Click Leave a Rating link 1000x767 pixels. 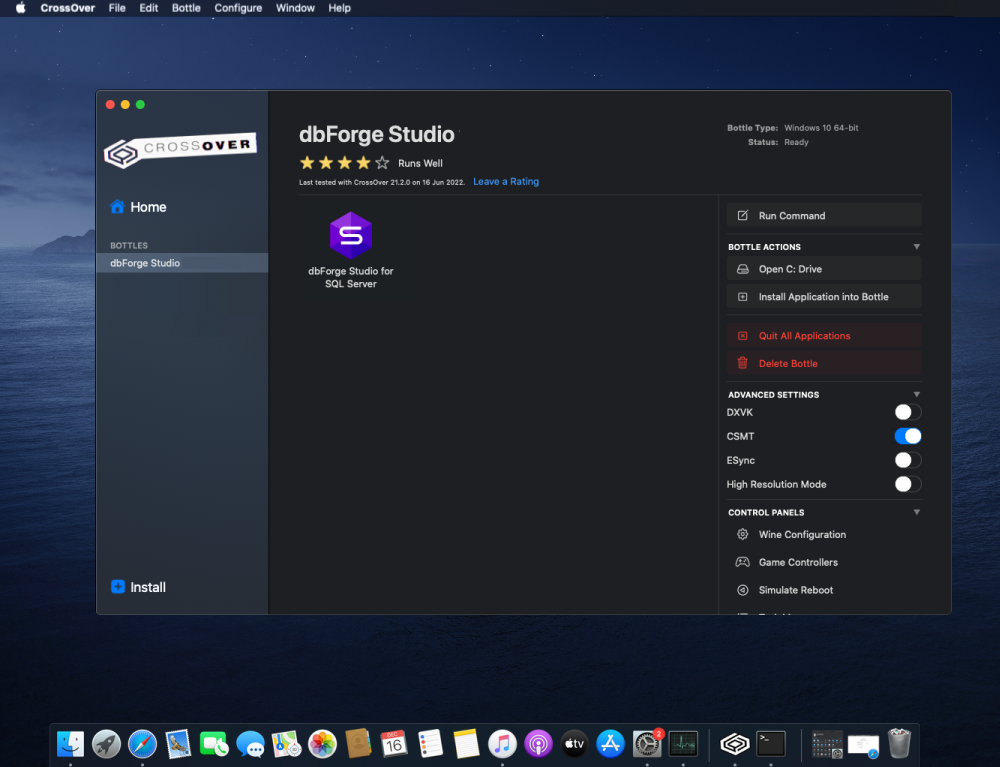coord(506,182)
